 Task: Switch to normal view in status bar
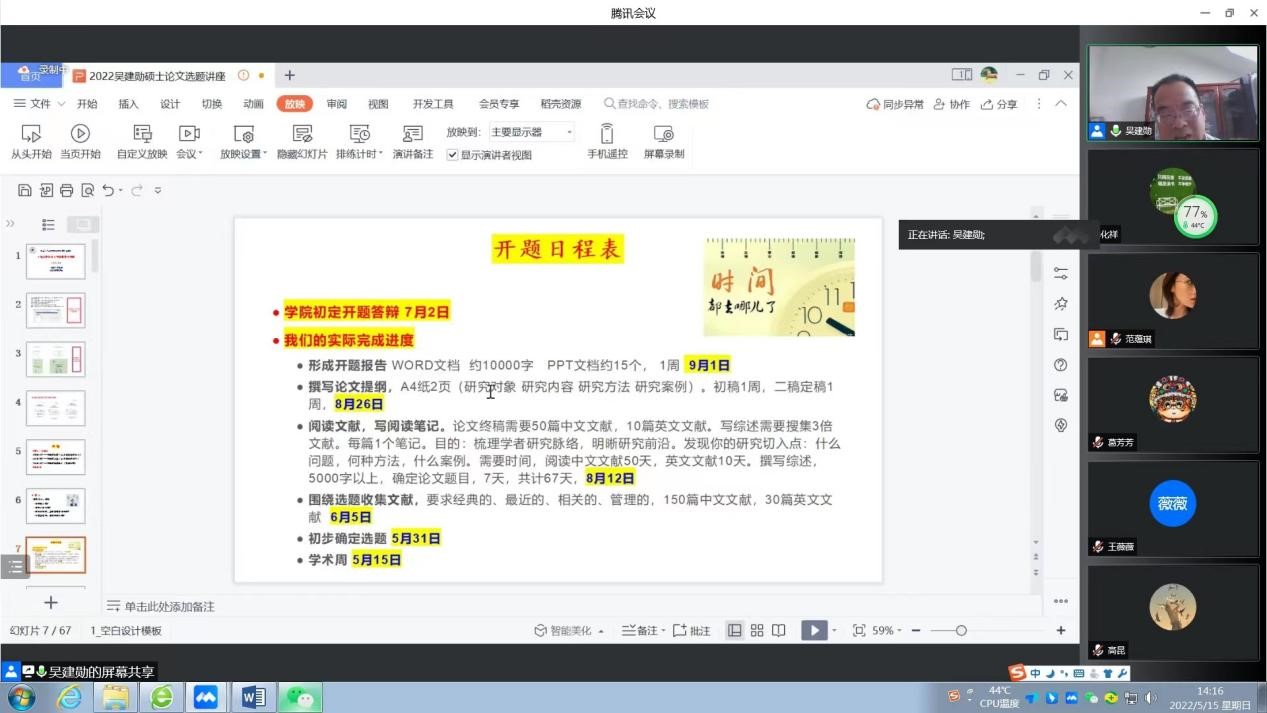coord(735,630)
